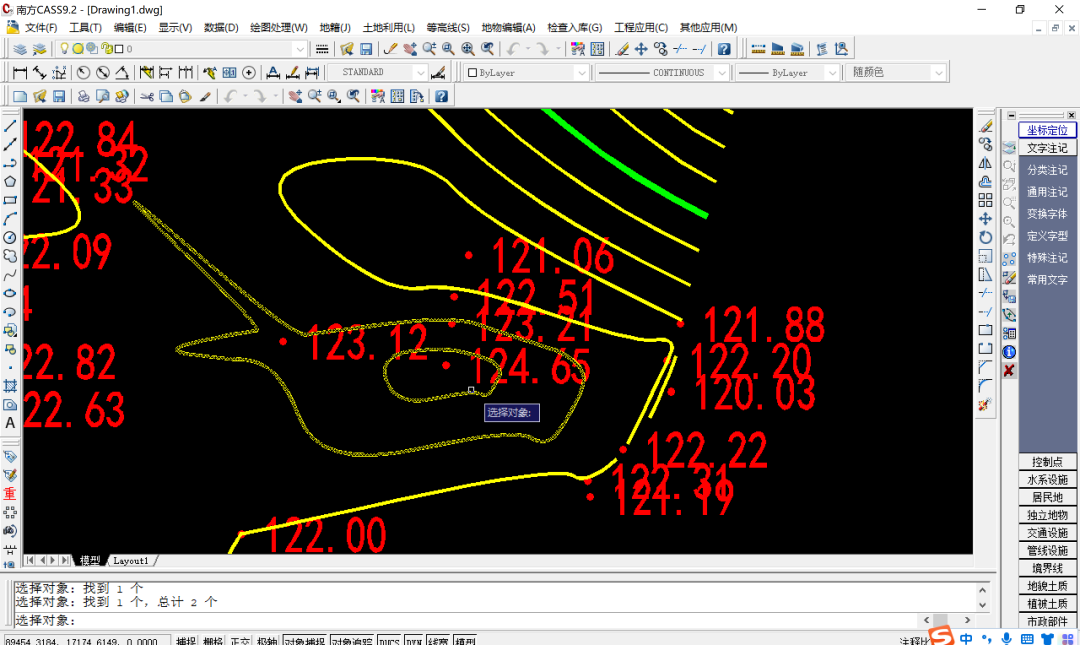The height and width of the screenshot is (645, 1080).
Task: Select the Angular dimension tool
Action: (x=122, y=72)
